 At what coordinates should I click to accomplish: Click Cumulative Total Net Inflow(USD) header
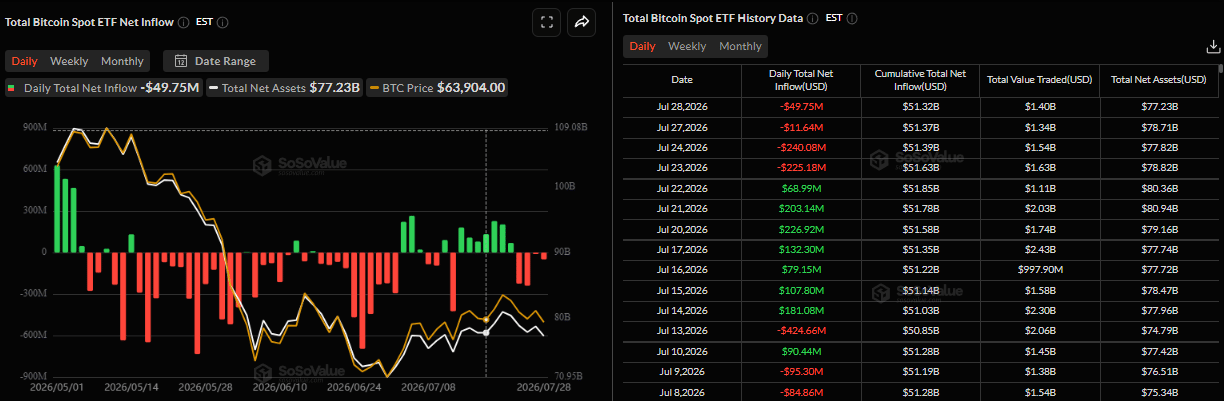(x=919, y=79)
